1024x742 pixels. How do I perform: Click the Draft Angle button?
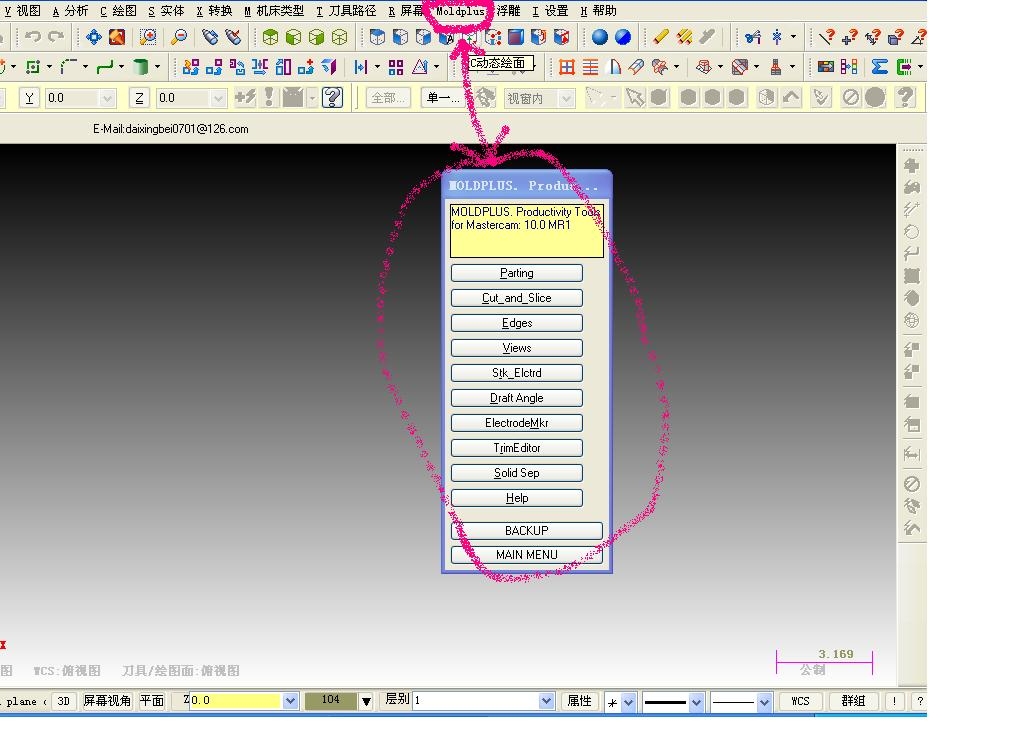517,398
